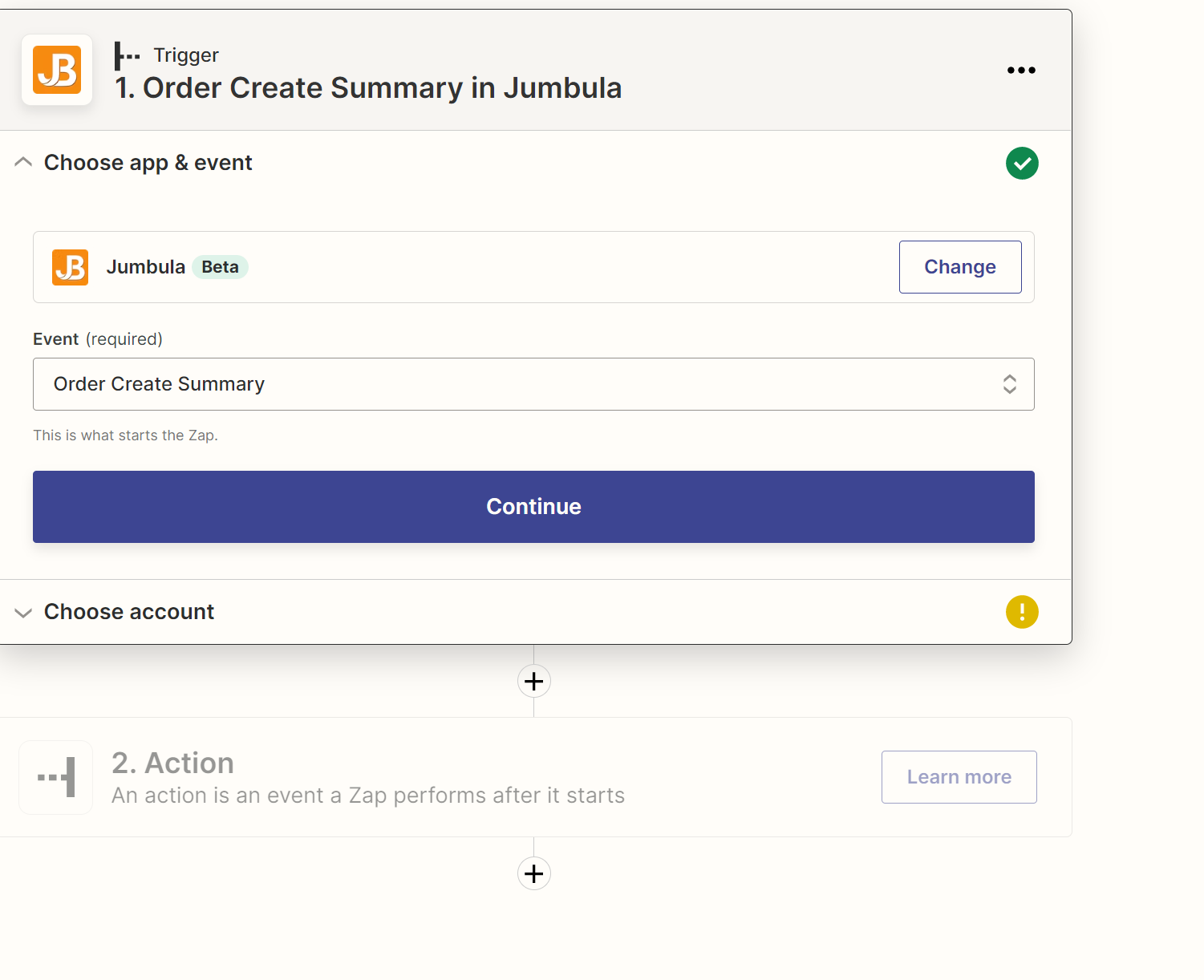The width and height of the screenshot is (1204, 980).
Task: Click the trigger glyph beside Trigger label
Action: point(127,56)
